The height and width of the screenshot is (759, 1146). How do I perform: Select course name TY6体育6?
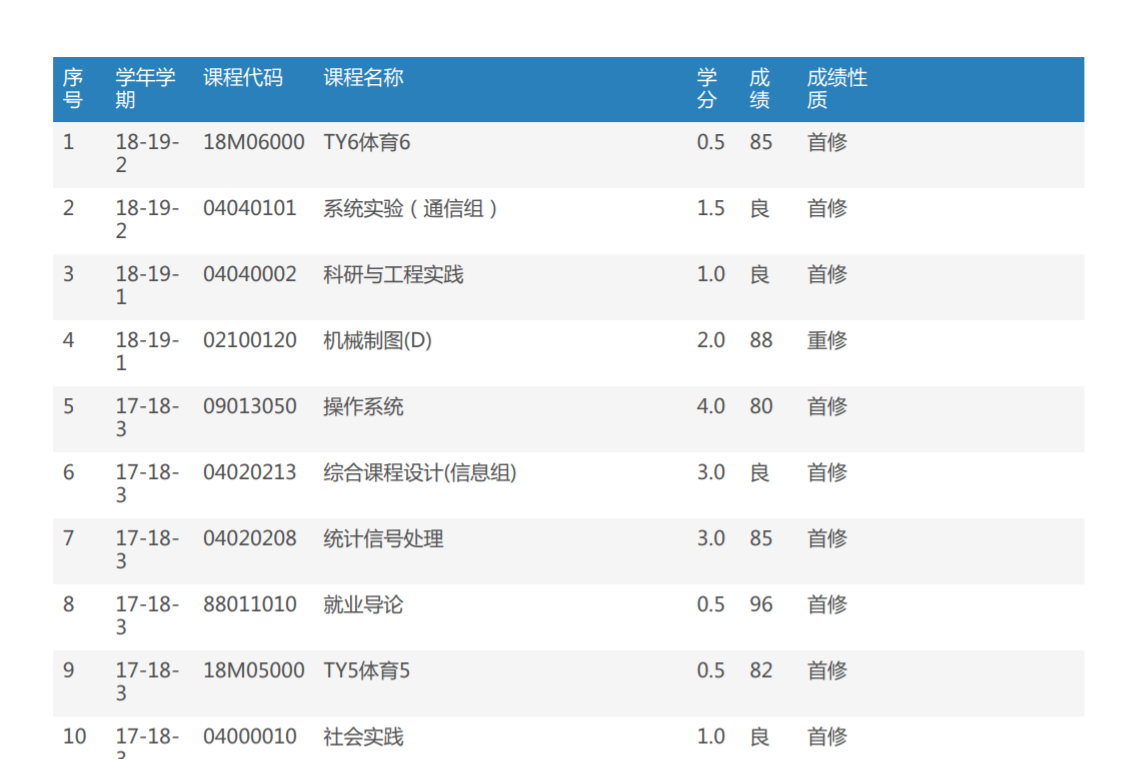[367, 142]
